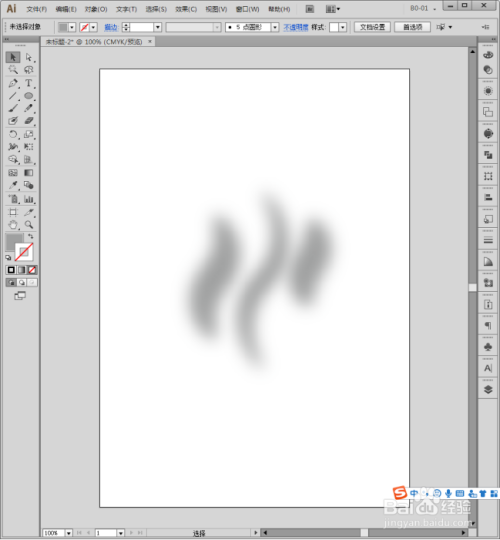
Task: Select the Perspective Grid tool
Action: pyautogui.click(x=29, y=159)
